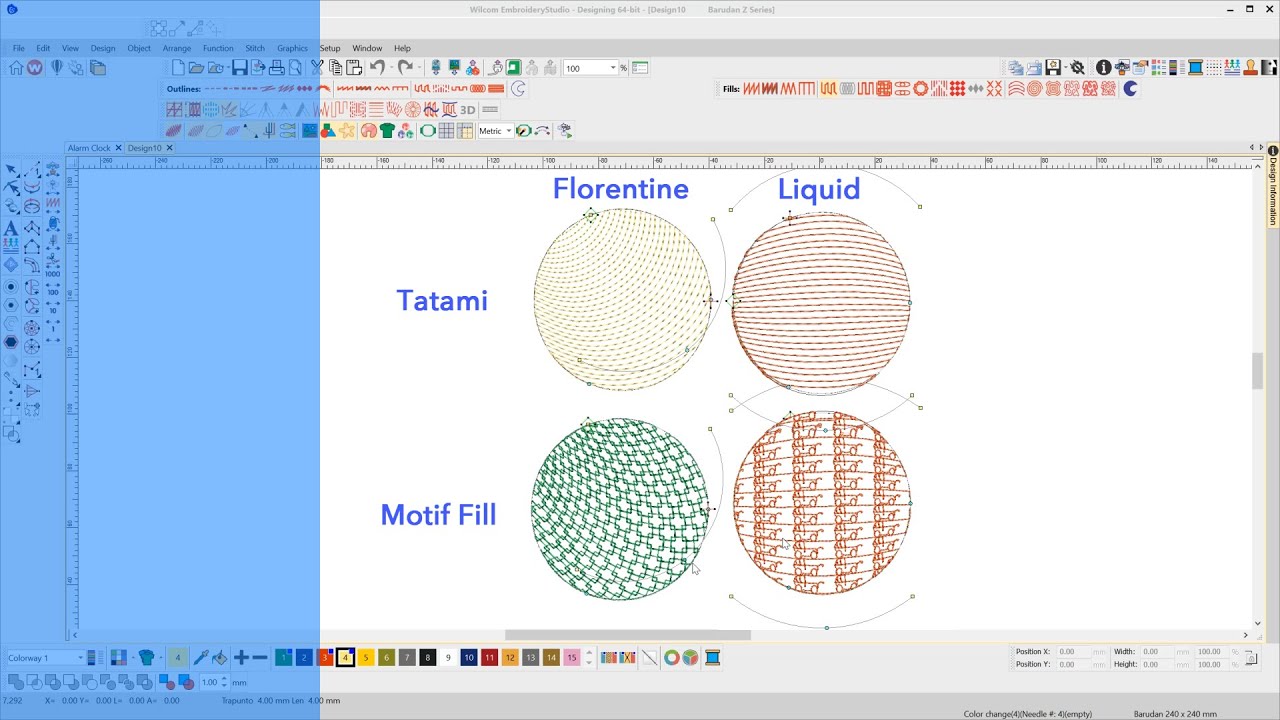Select color swatch 3 in palette
1280x720 pixels.
[x=325, y=657]
